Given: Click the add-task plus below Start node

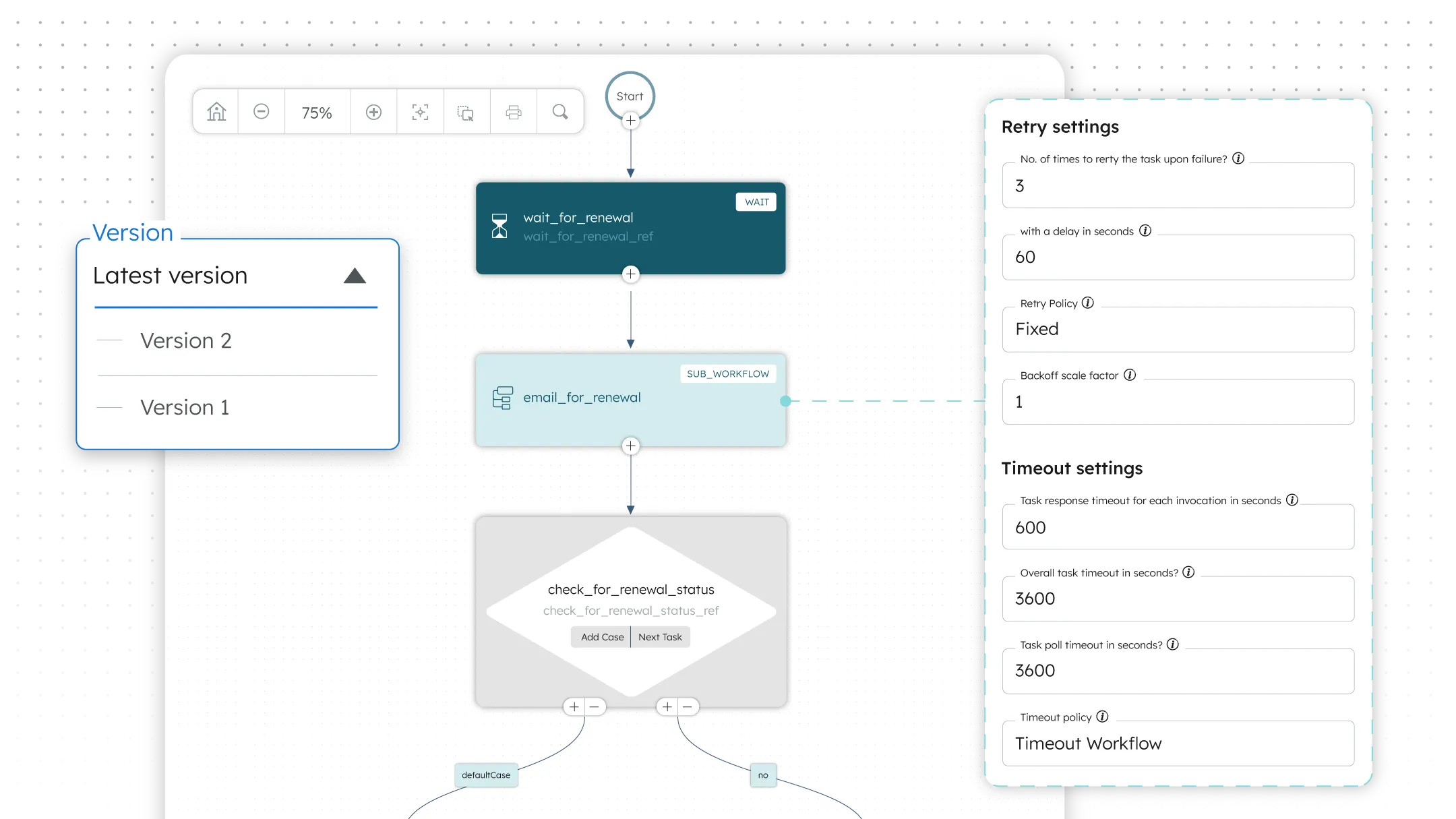Looking at the screenshot, I should 630,121.
